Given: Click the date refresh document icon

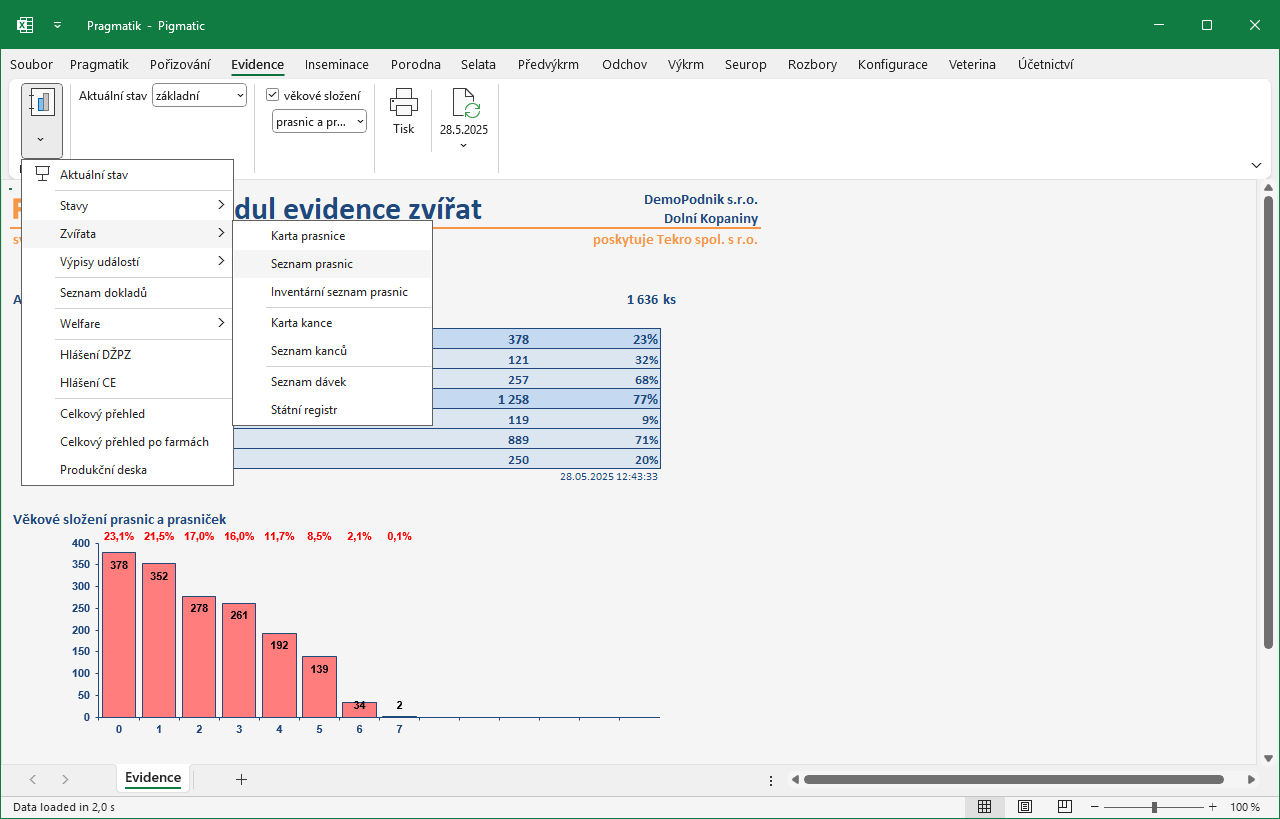Looking at the screenshot, I should (464, 103).
